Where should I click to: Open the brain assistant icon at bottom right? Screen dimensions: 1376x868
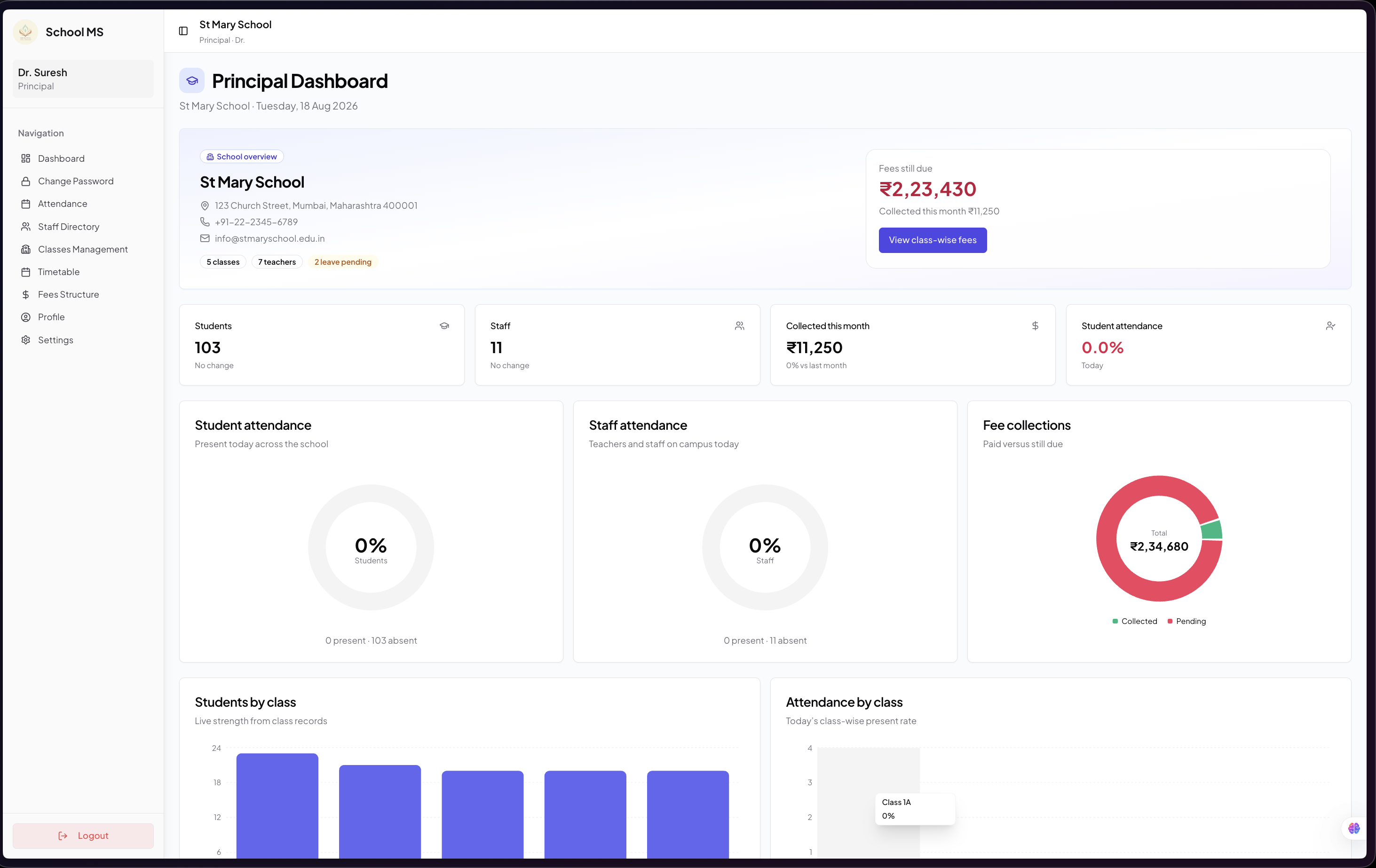[x=1354, y=828]
